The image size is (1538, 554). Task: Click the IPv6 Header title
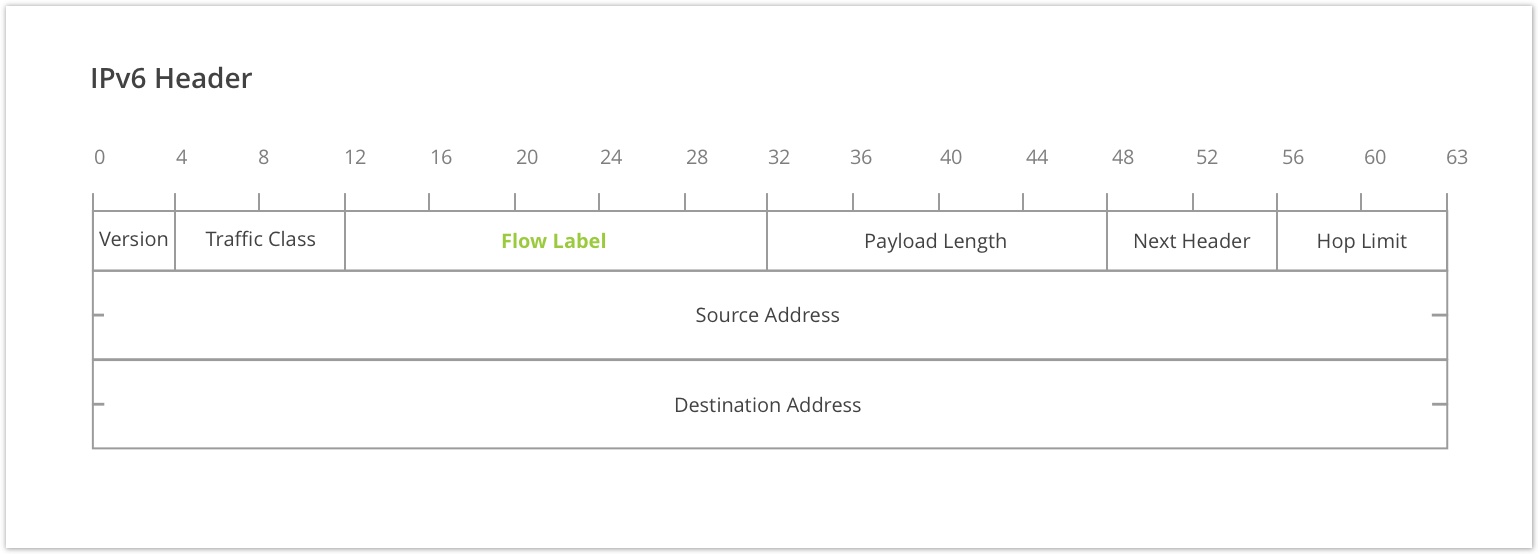pos(171,78)
